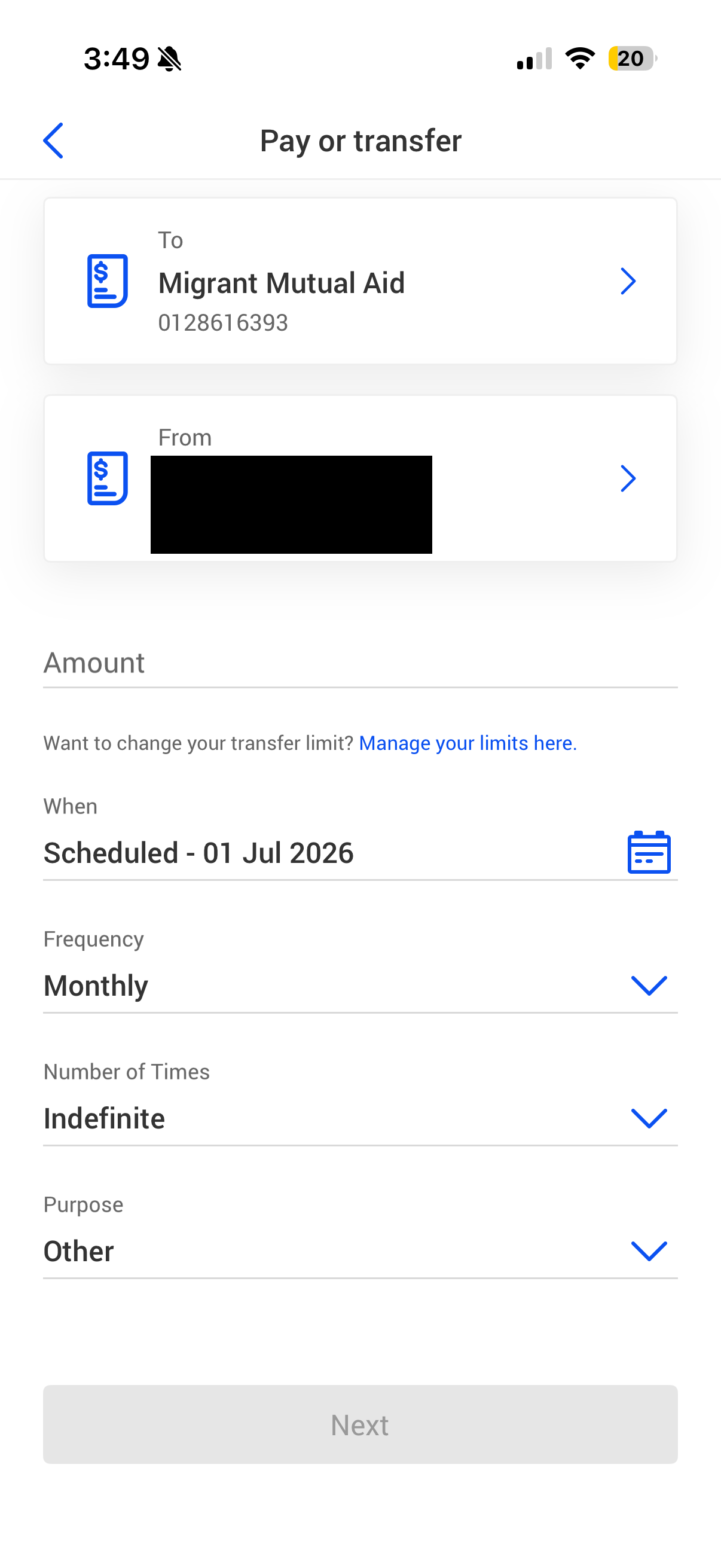
Task: Open source account chevron in From card
Action: (x=628, y=478)
